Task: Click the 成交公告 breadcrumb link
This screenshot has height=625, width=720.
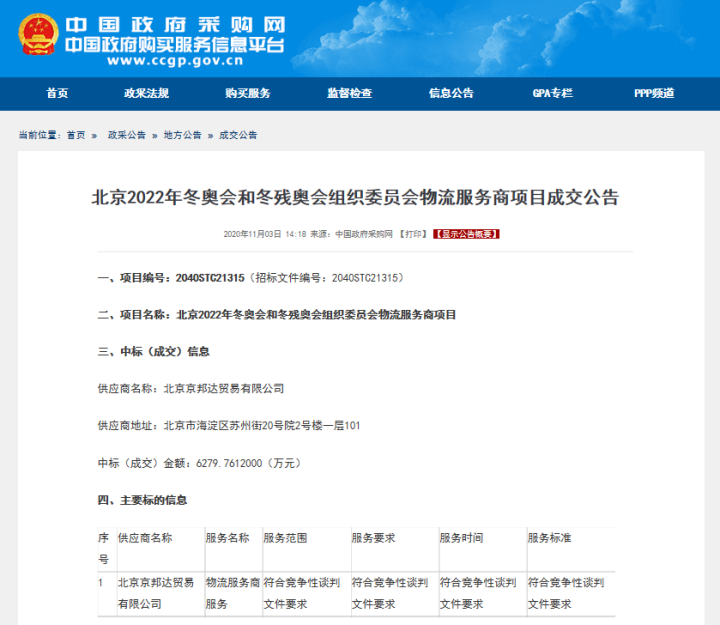Action: (x=238, y=135)
